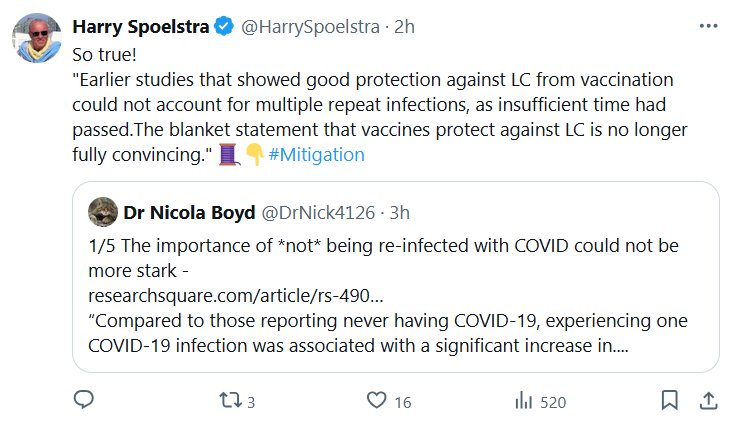Click Dr Nicola Boyd's small avatar
This screenshot has height=428, width=732.
click(101, 212)
